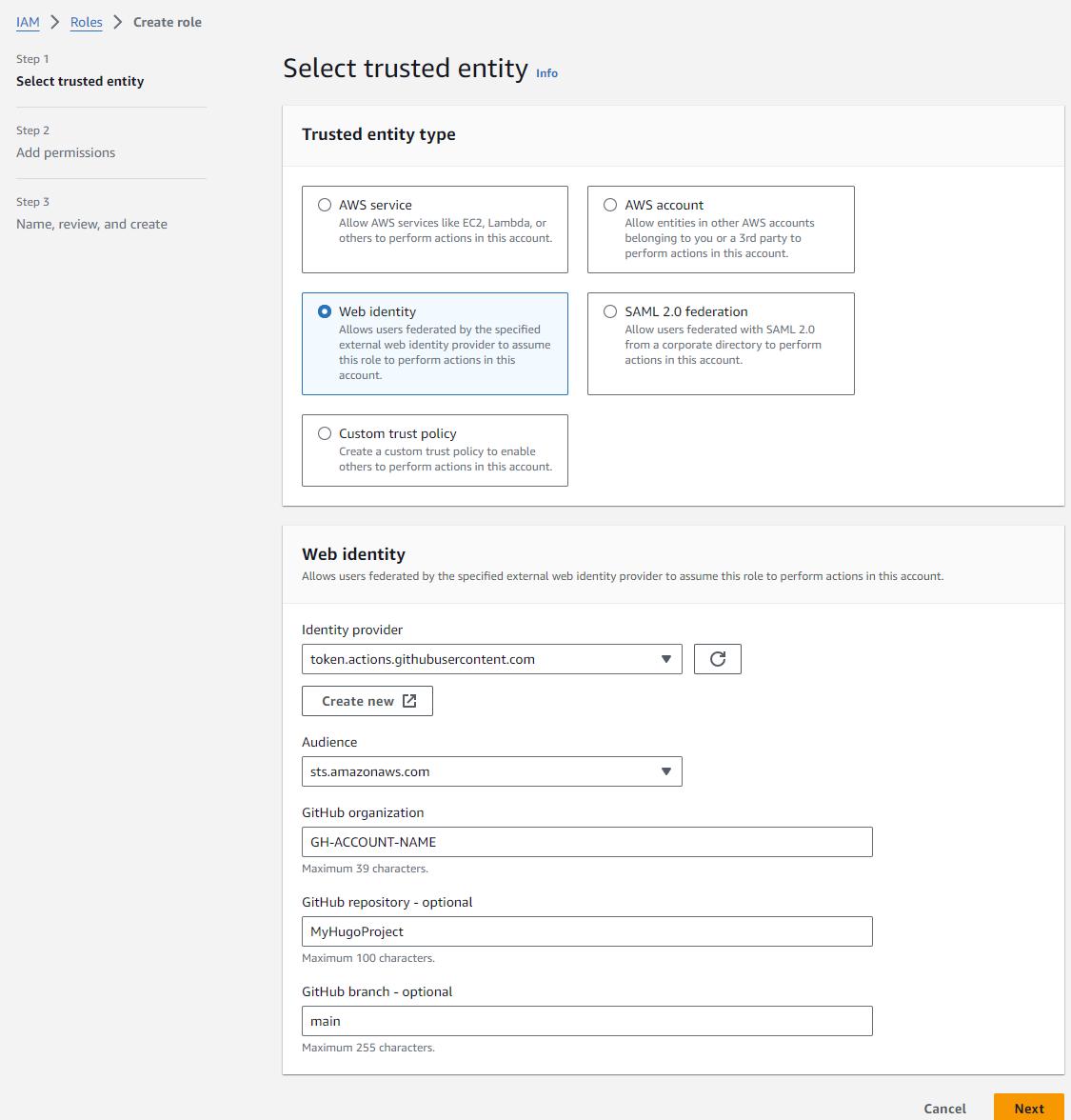Select Step 3 Name, review, and create

click(x=91, y=225)
